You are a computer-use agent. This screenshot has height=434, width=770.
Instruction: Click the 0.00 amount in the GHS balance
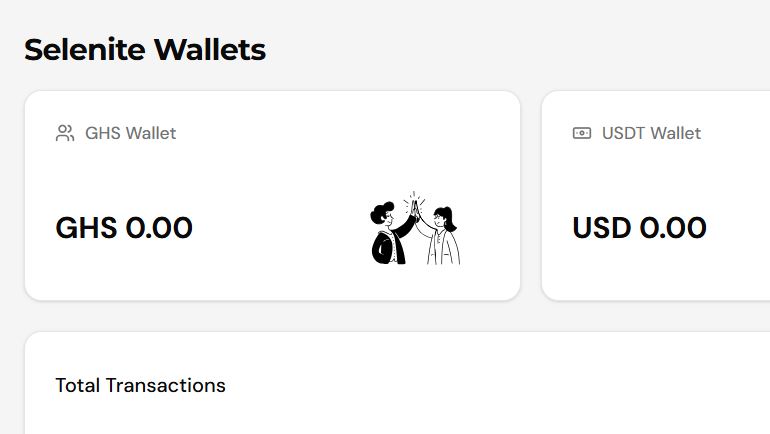pos(159,228)
